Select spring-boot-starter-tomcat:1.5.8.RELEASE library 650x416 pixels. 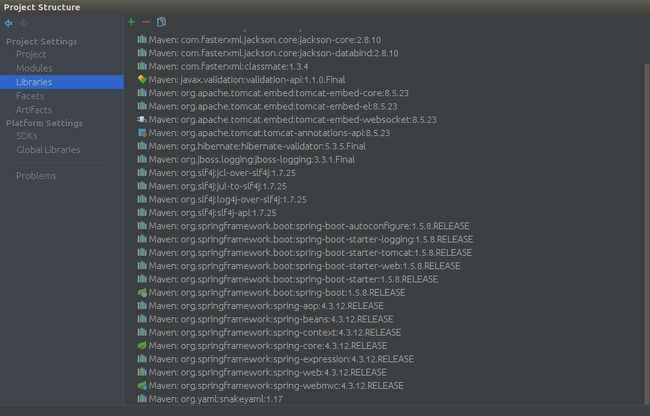click(x=310, y=252)
